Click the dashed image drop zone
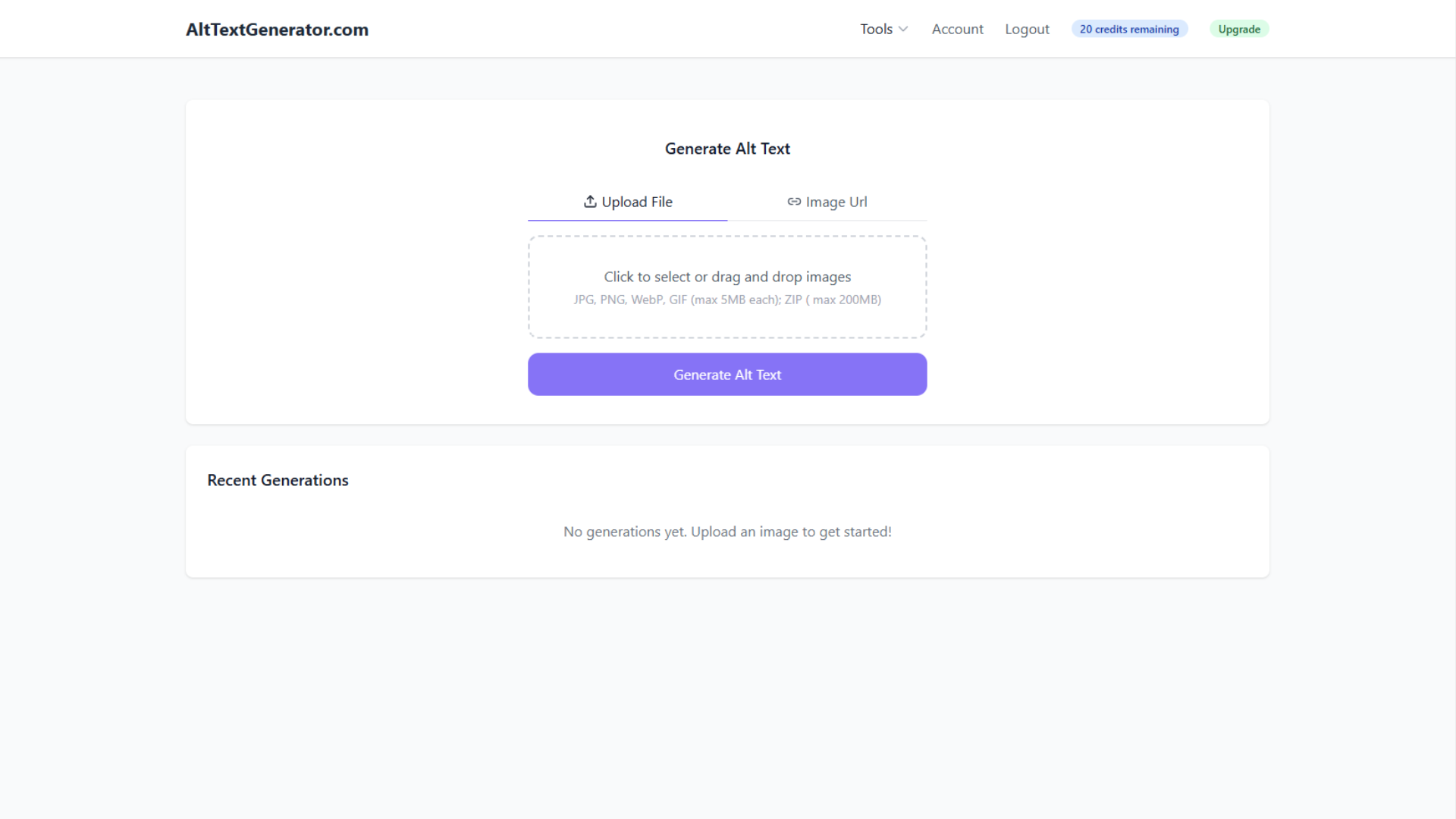1456x819 pixels. (727, 287)
